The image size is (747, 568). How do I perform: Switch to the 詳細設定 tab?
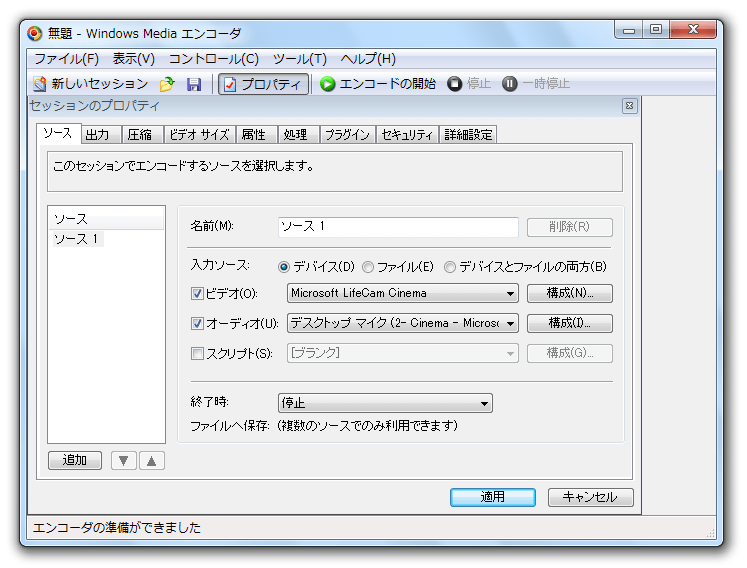(x=468, y=135)
